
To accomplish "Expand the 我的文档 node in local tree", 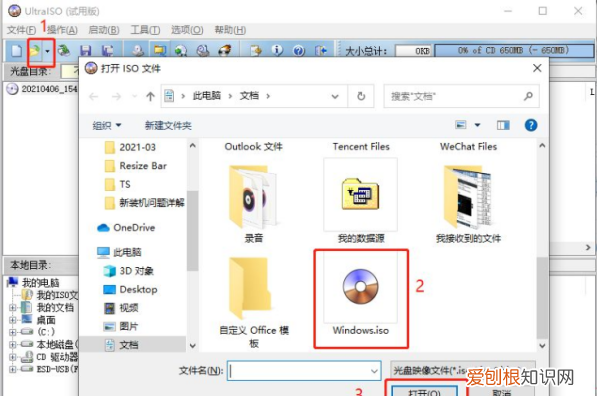I will (12, 308).
